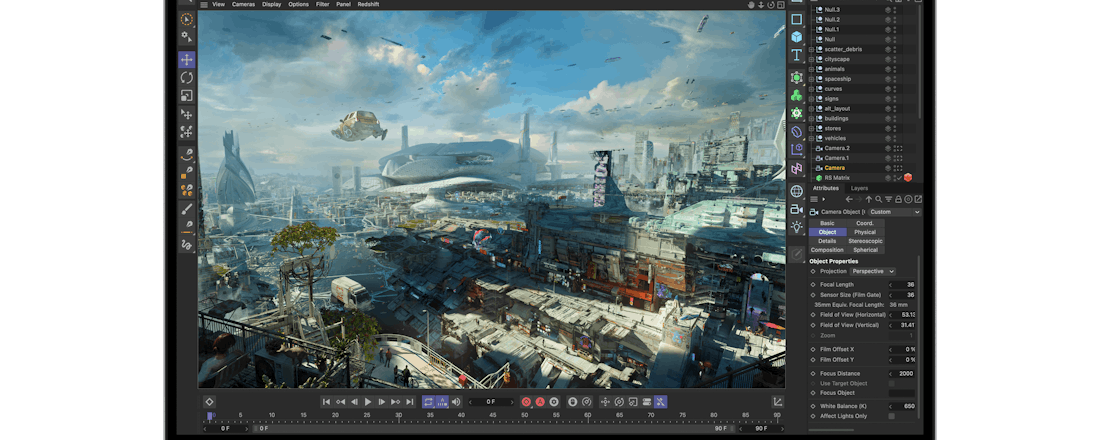Open the globe environment icon

[x=796, y=191]
